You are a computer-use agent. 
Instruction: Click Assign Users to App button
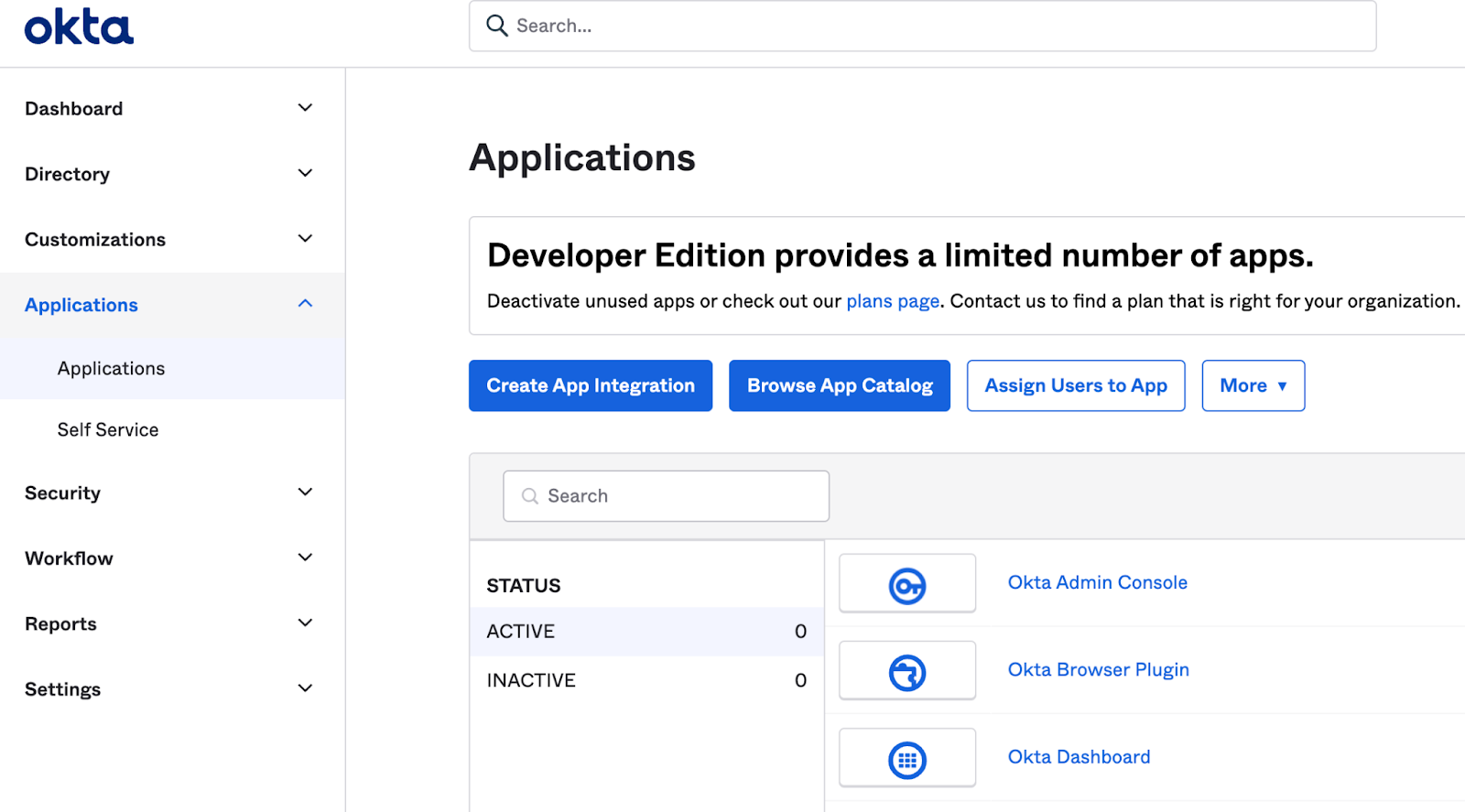pyautogui.click(x=1076, y=385)
